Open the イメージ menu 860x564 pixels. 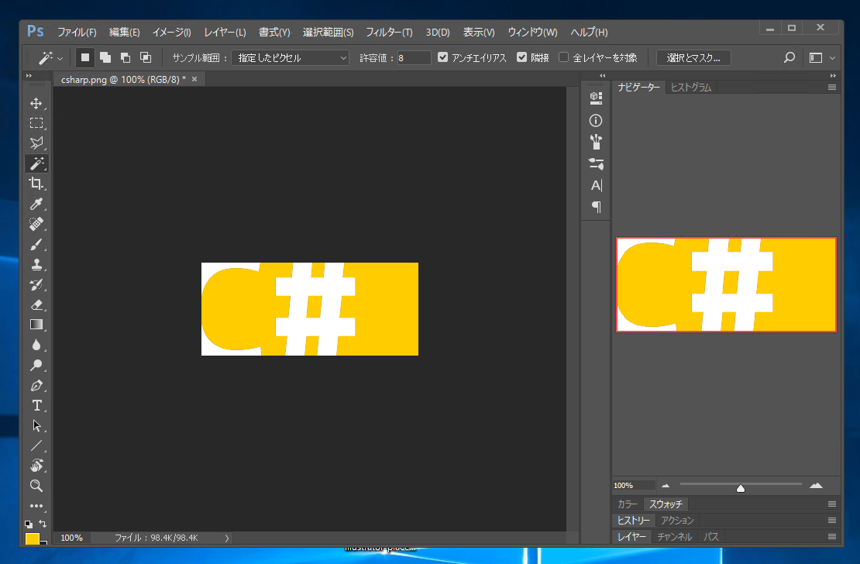[x=172, y=32]
